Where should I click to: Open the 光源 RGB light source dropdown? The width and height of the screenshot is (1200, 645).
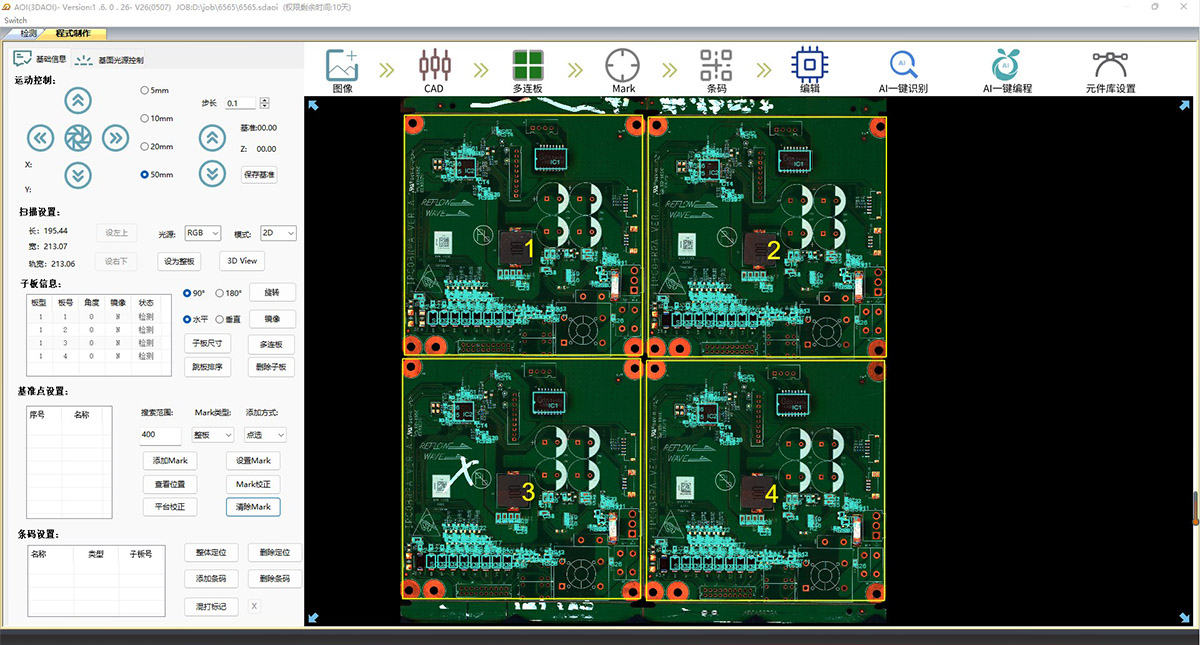(x=202, y=233)
